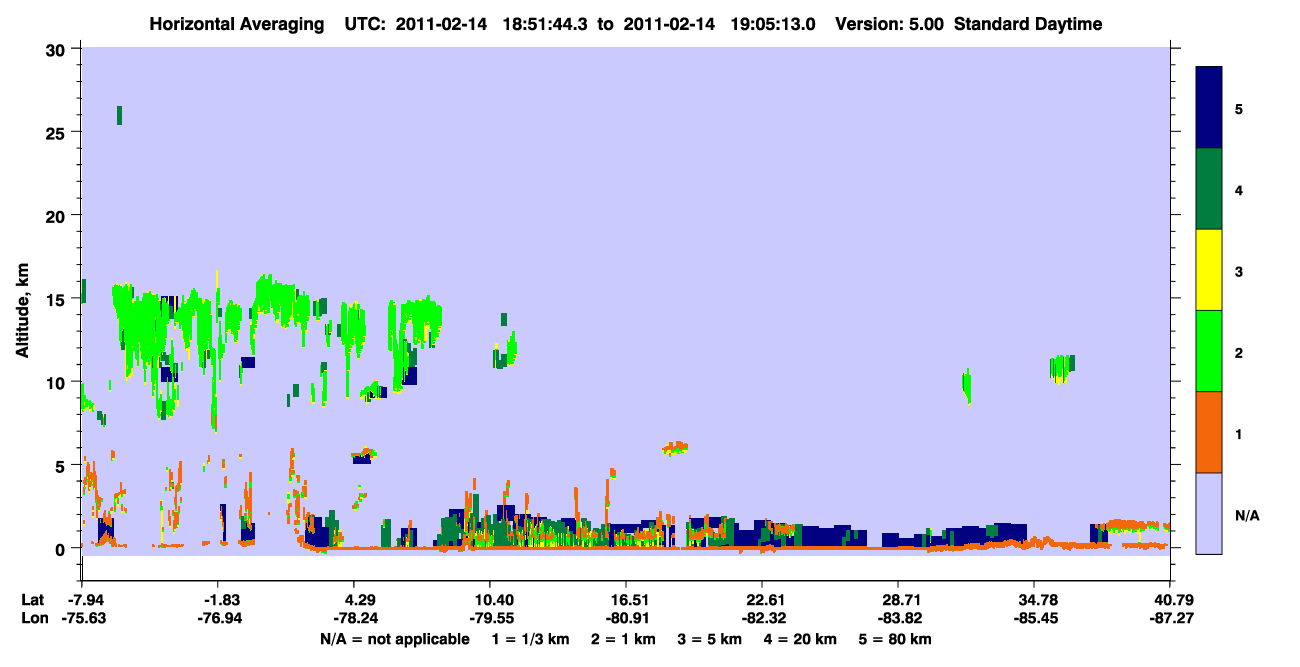Click the yellow colorbar segment for level 3
This screenshot has width=1300, height=667.
[x=1209, y=270]
